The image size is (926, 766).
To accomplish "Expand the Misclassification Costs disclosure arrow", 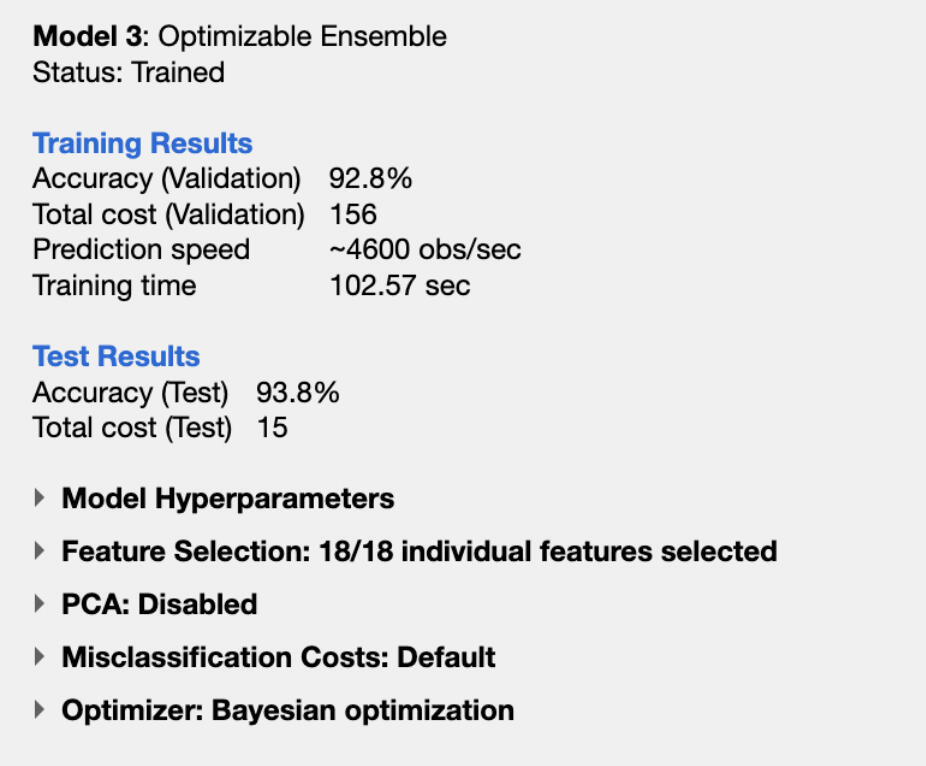I will click(40, 657).
